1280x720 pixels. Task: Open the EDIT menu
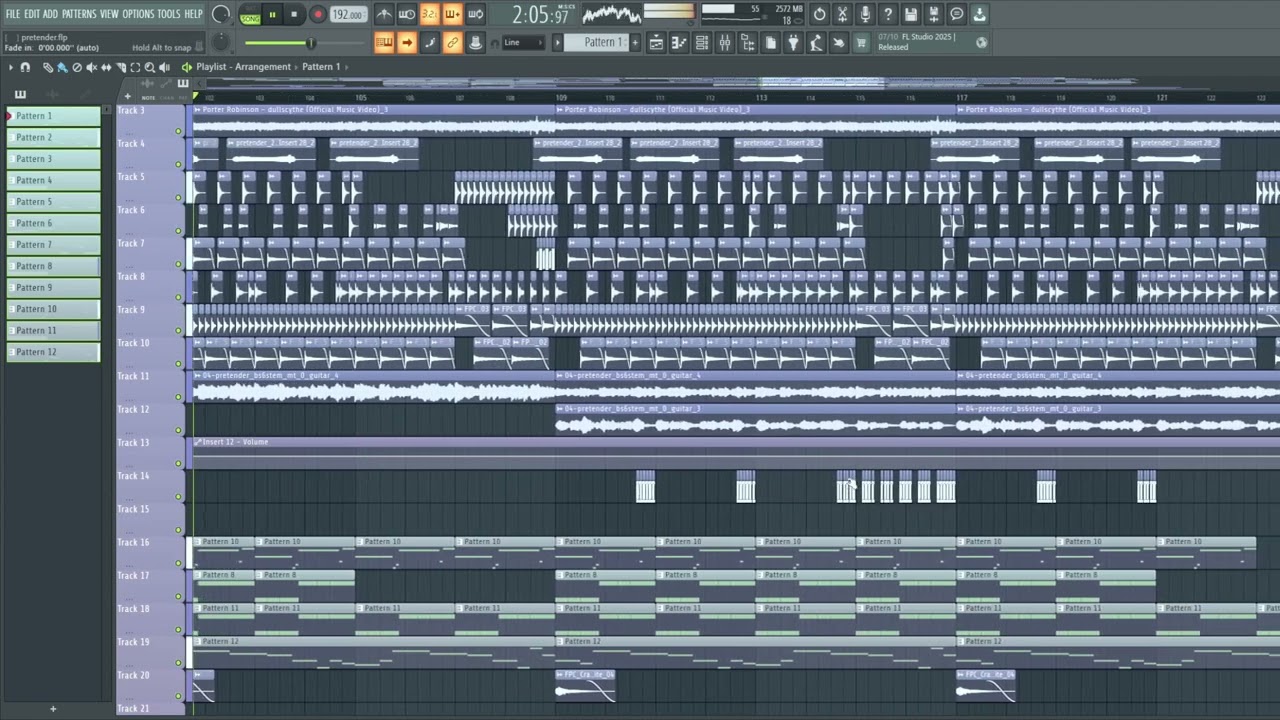point(32,14)
